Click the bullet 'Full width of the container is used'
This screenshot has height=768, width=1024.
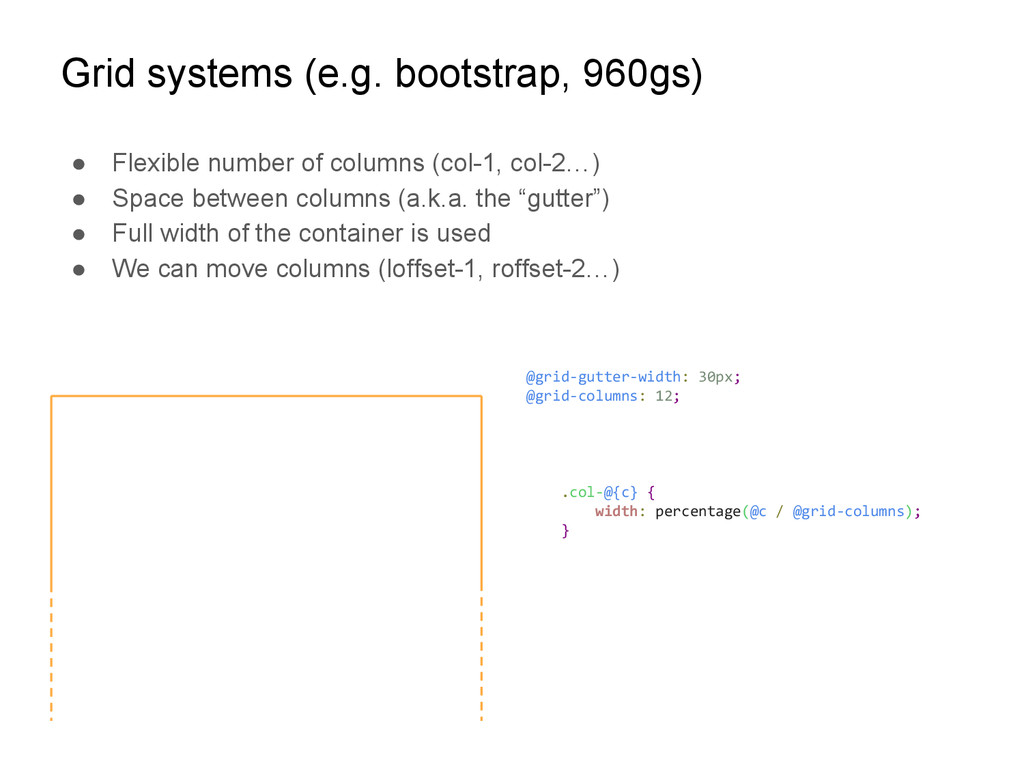point(301,233)
